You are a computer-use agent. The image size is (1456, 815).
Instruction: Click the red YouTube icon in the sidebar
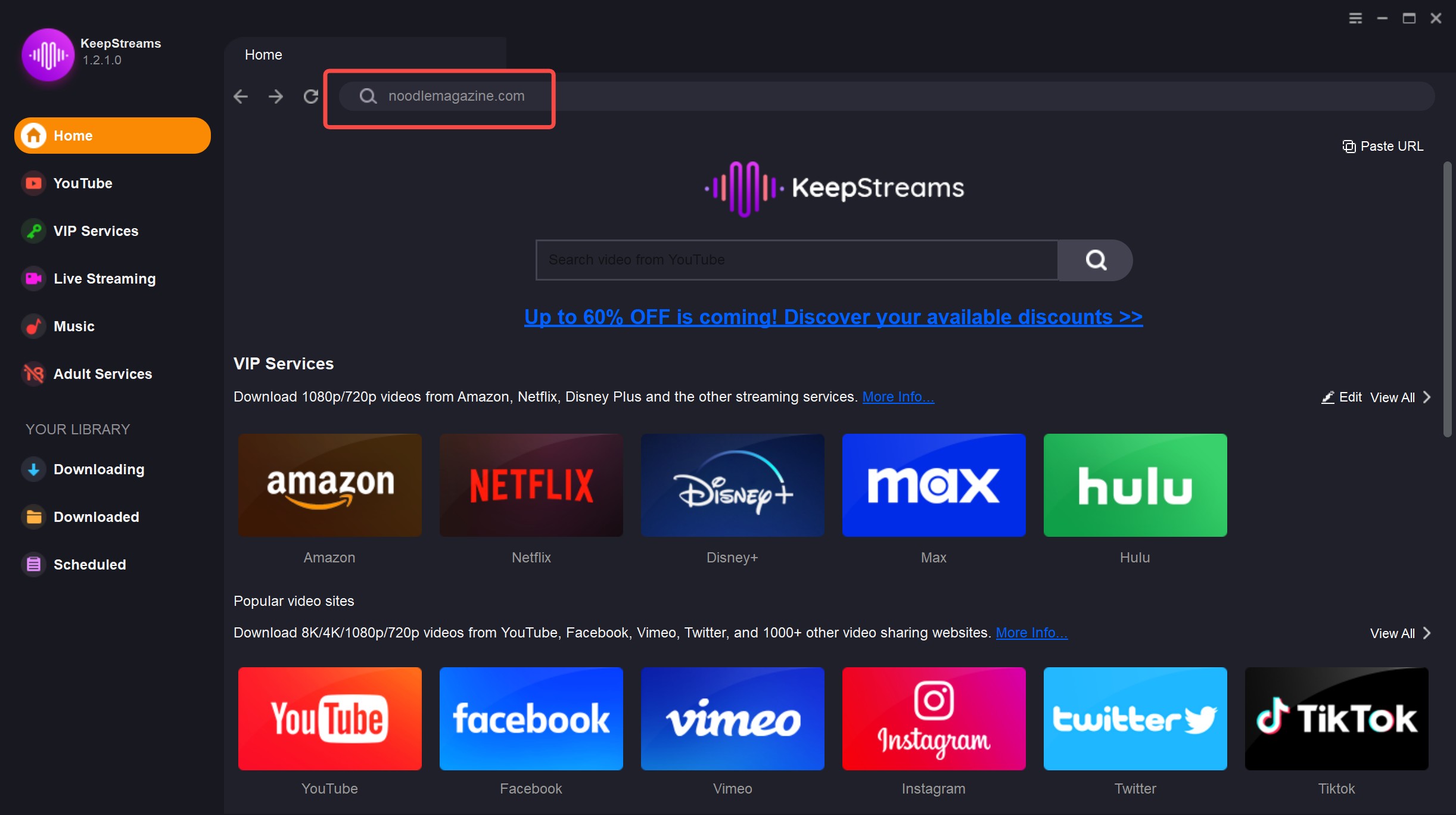[x=34, y=183]
